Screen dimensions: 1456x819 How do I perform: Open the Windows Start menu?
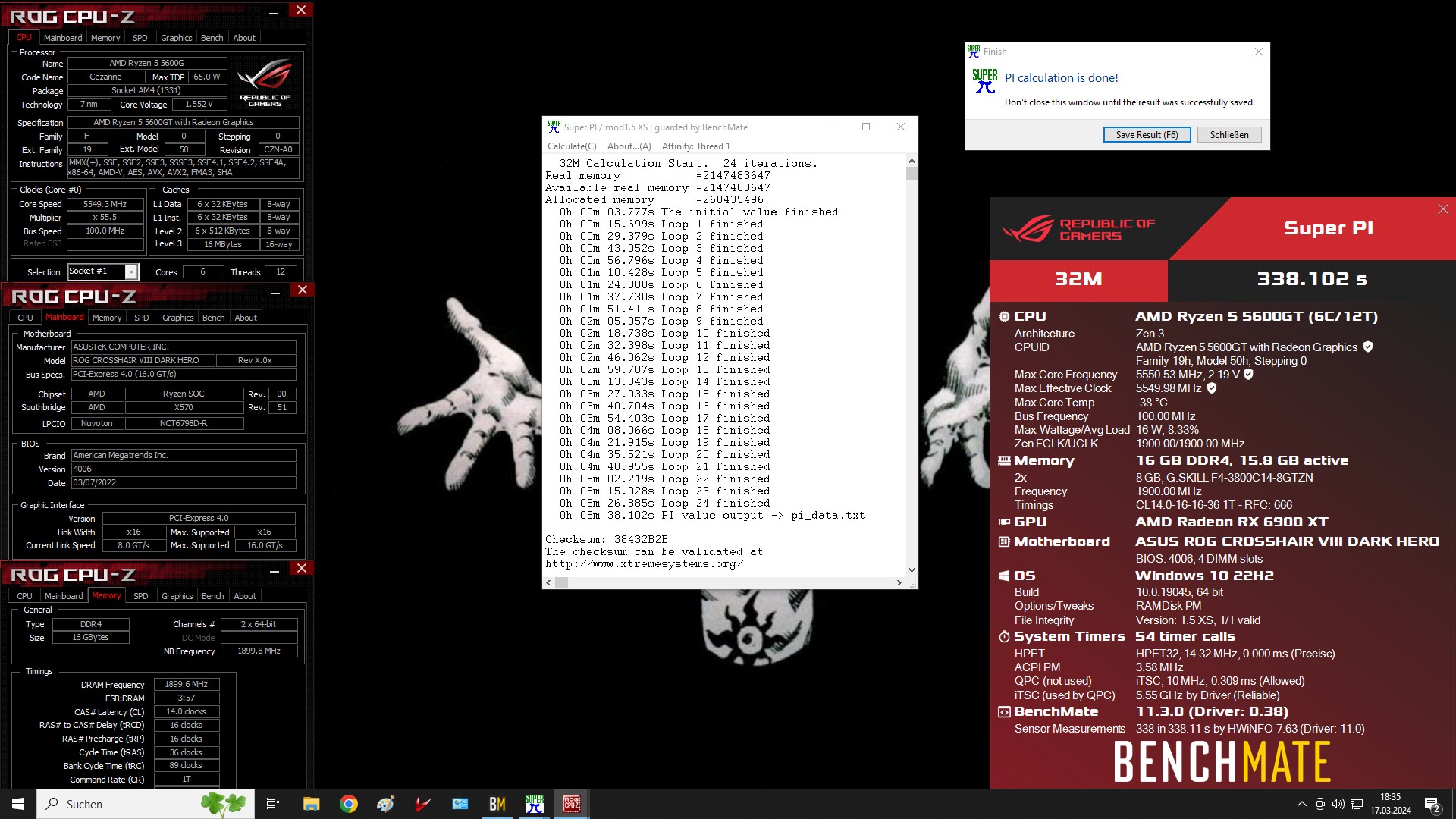click(x=18, y=804)
